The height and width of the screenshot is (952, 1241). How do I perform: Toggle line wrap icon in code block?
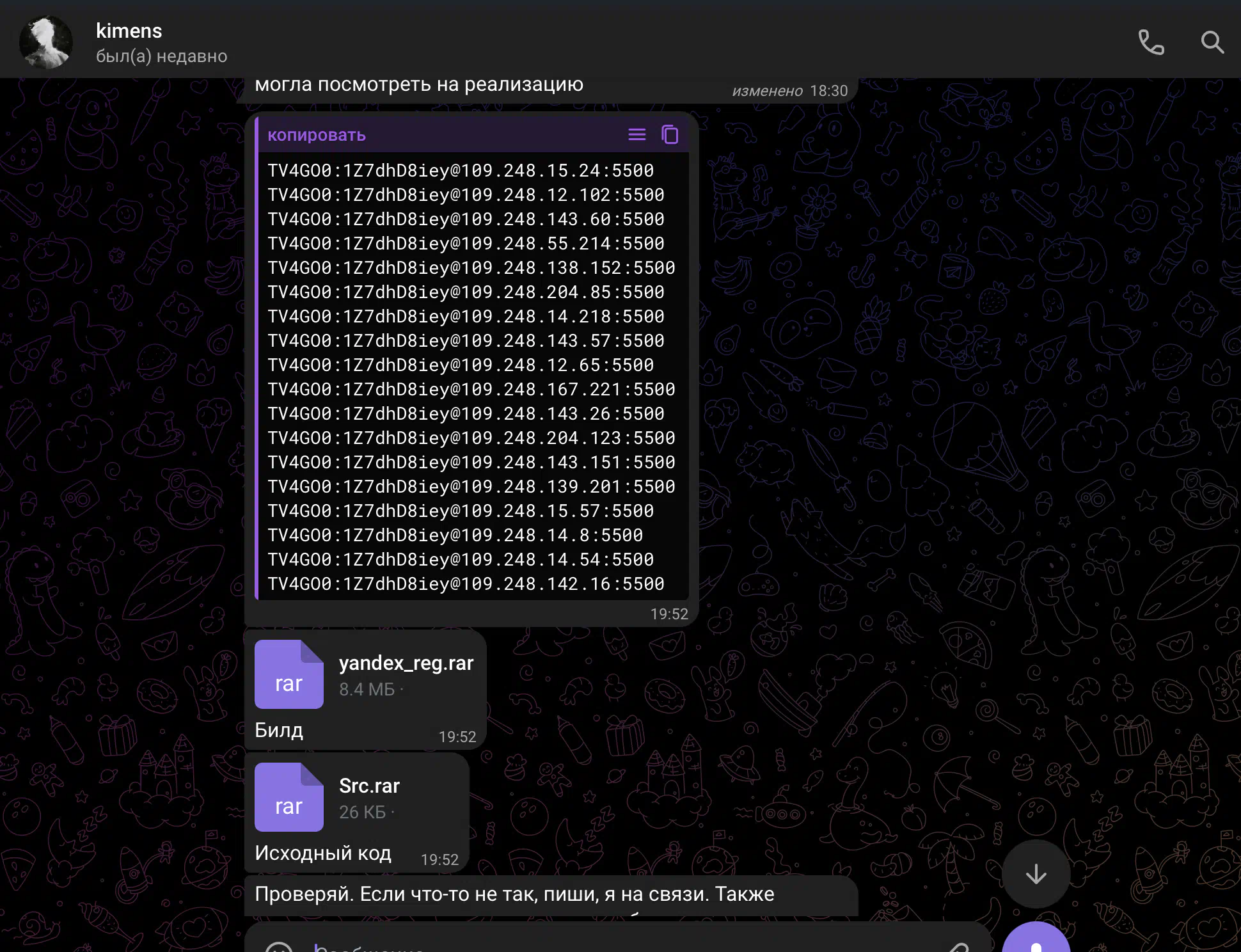636,135
